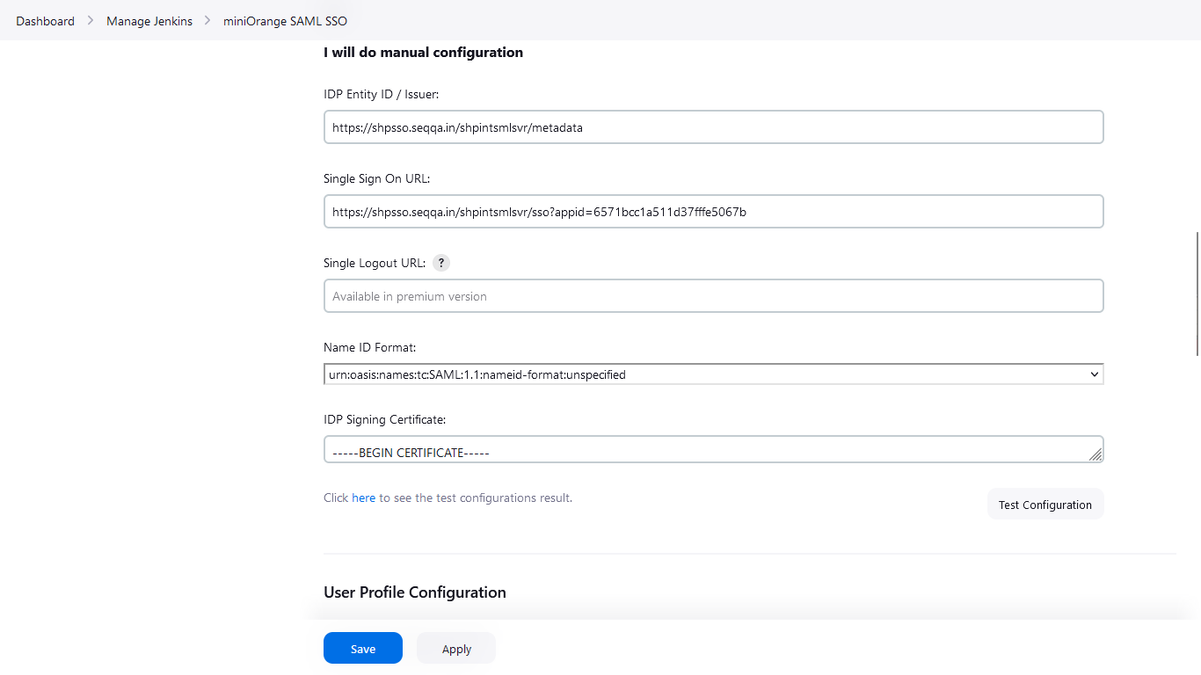Viewport: 1201px width, 675px height.
Task: Click the Test Configuration button
Action: tap(1045, 505)
